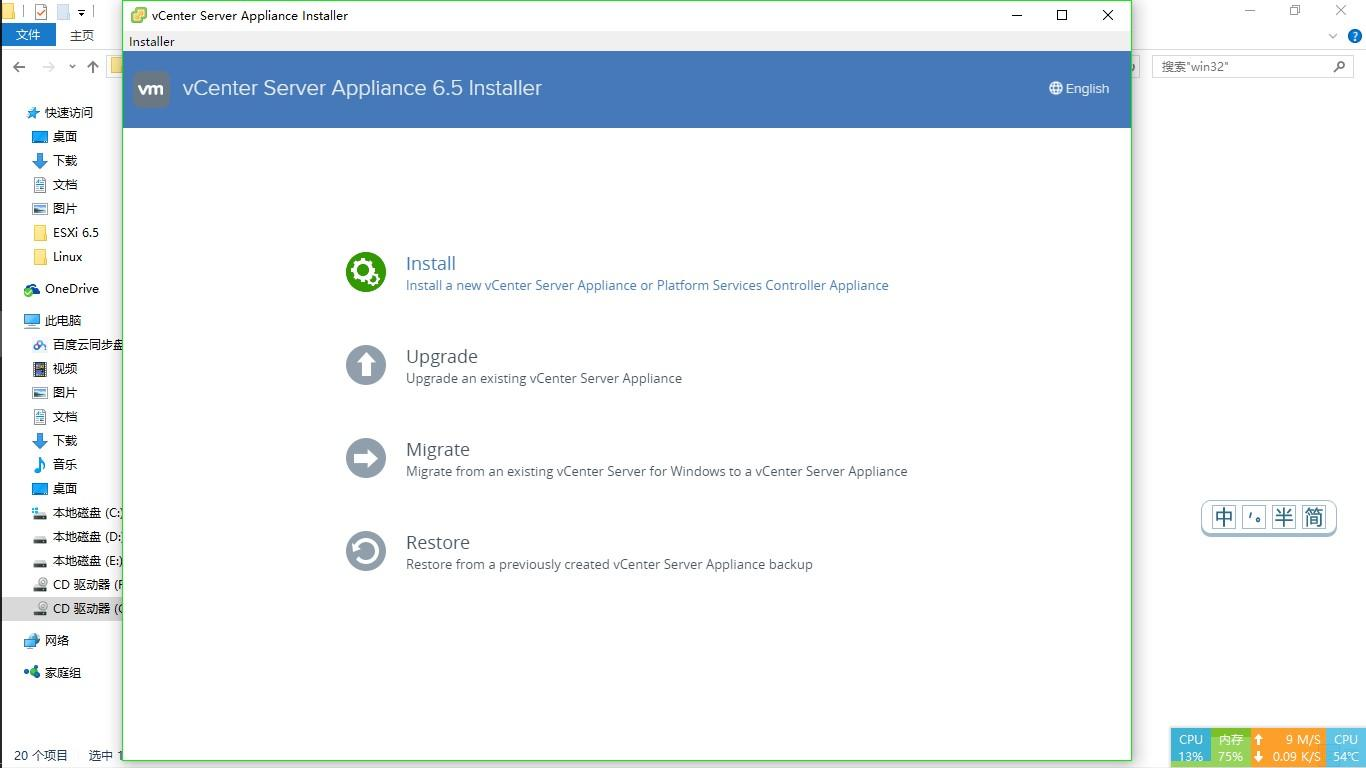This screenshot has height=768, width=1366.
Task: Click Explorer quick access properties icon
Action: coord(41,12)
